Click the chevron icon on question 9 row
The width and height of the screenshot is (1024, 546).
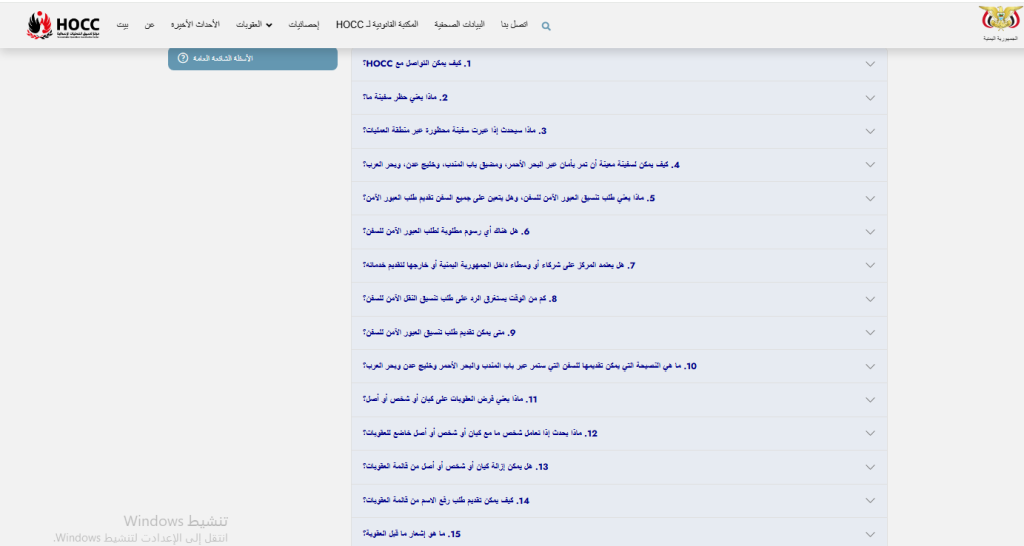click(x=869, y=333)
